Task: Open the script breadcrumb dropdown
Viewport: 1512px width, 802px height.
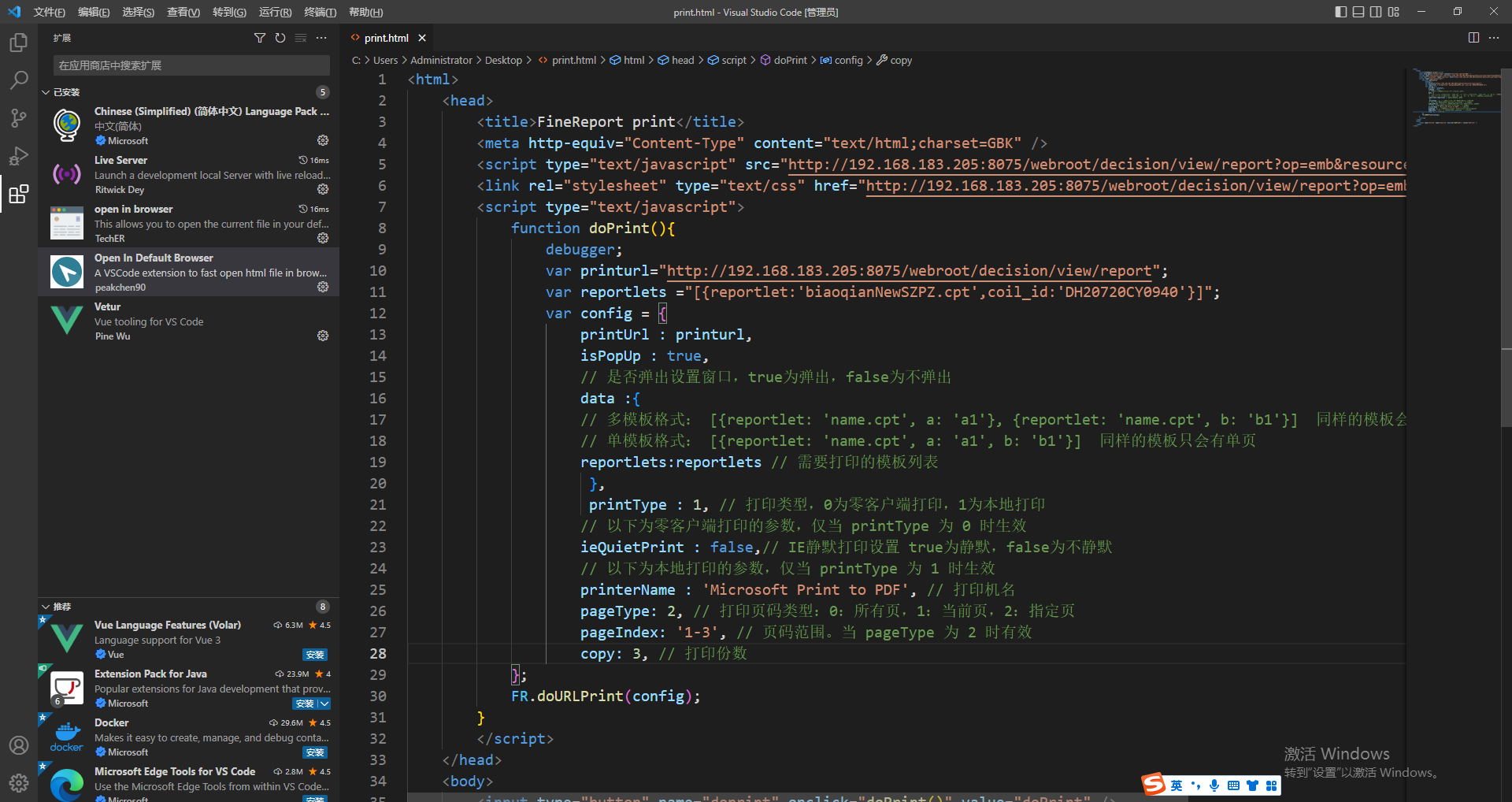Action: pos(727,60)
